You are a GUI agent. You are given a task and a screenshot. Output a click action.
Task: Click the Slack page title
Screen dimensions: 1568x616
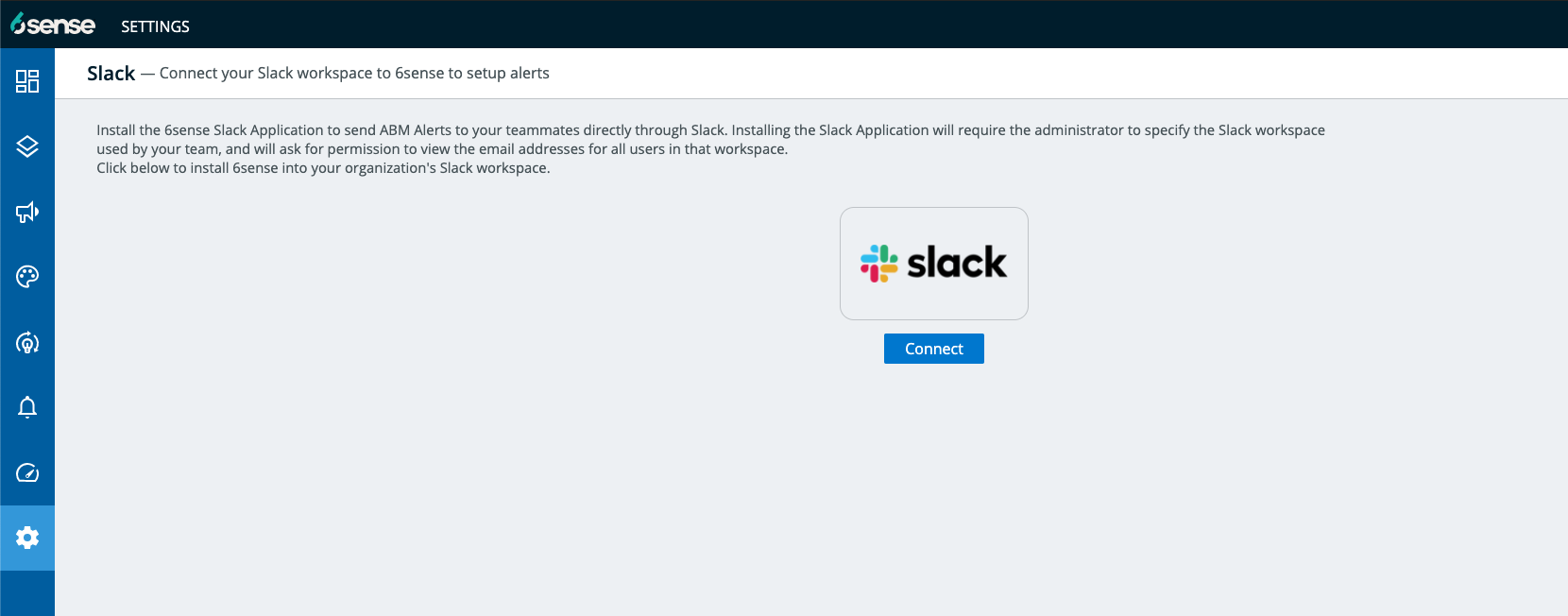coord(111,74)
